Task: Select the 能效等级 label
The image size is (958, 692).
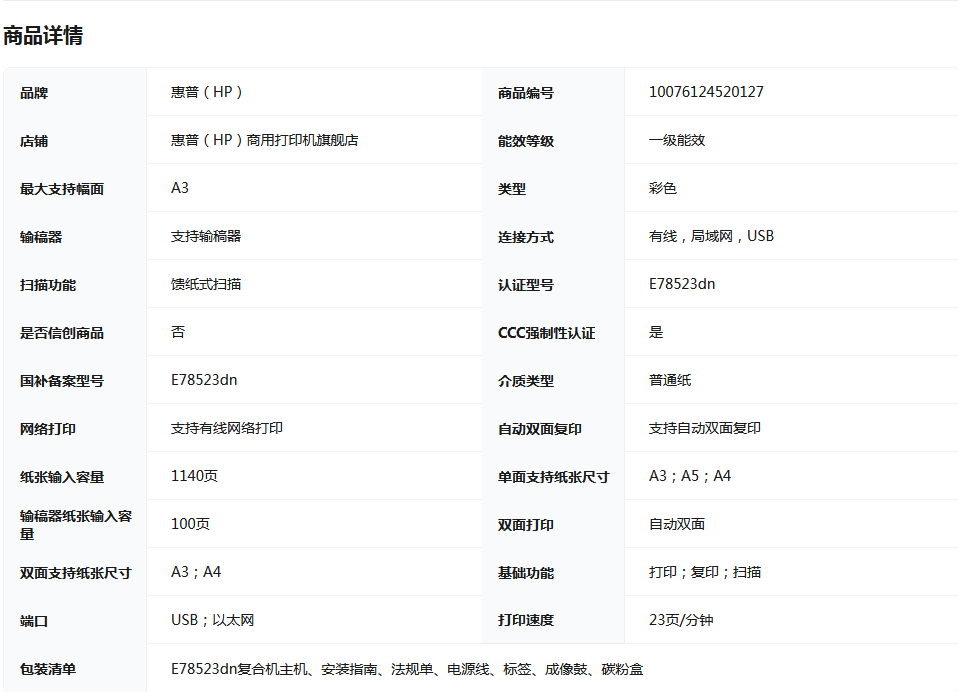Action: (x=525, y=141)
